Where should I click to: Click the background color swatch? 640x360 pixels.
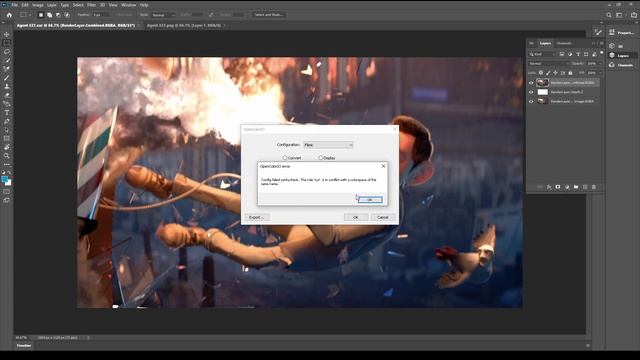point(9,183)
